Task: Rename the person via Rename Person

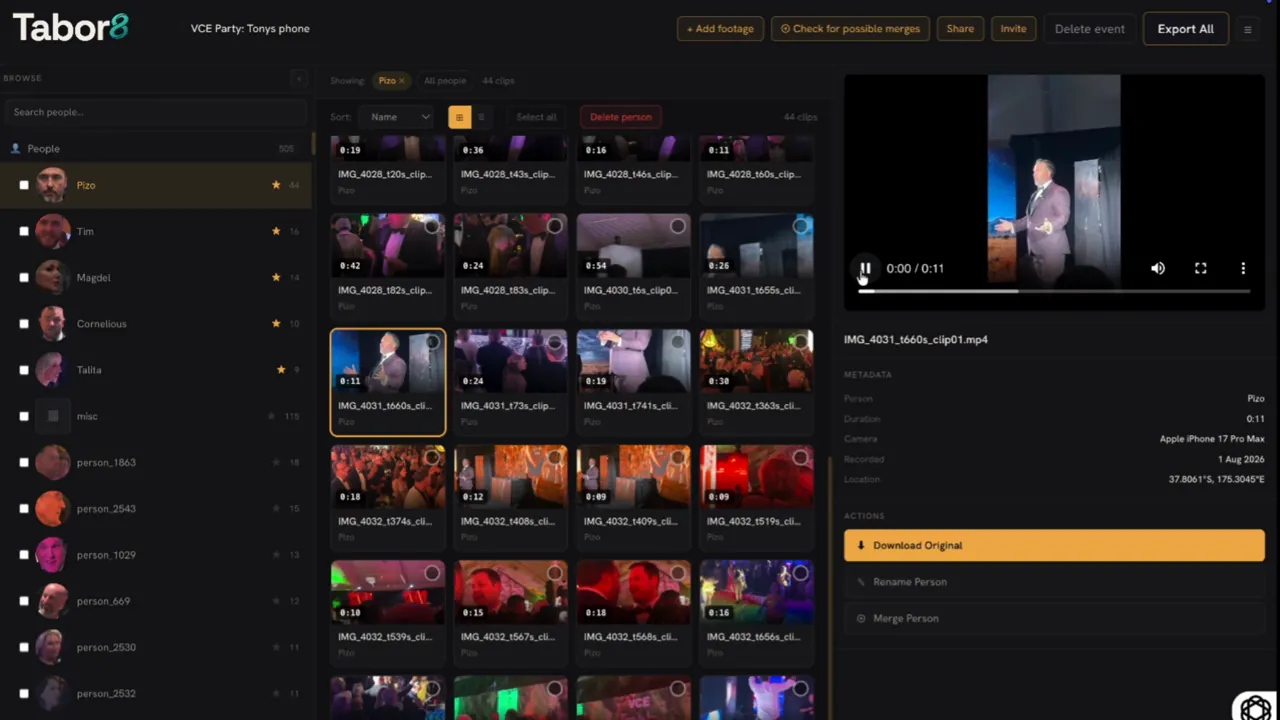Action: click(1054, 582)
